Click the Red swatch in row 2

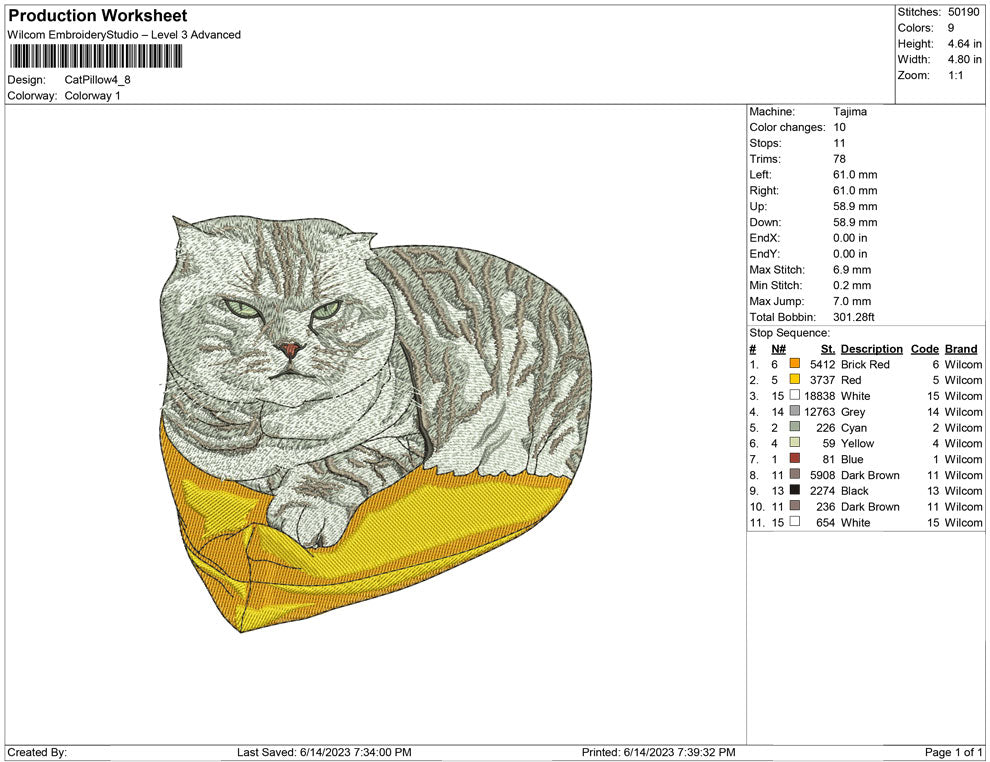[x=793, y=380]
